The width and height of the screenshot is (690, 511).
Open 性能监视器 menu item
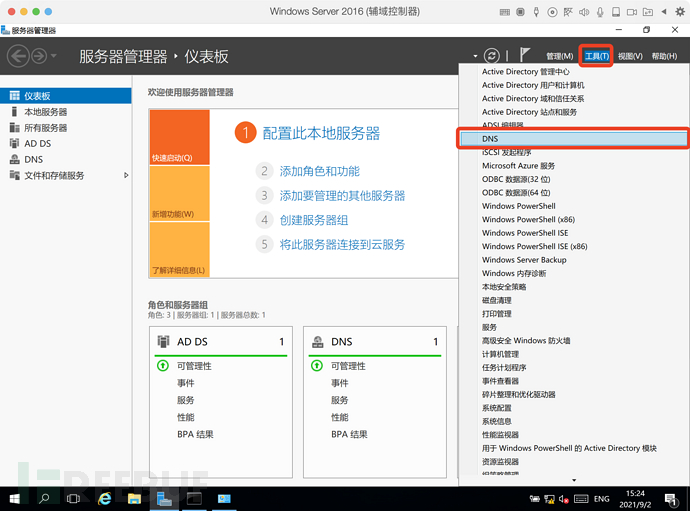(x=500, y=435)
